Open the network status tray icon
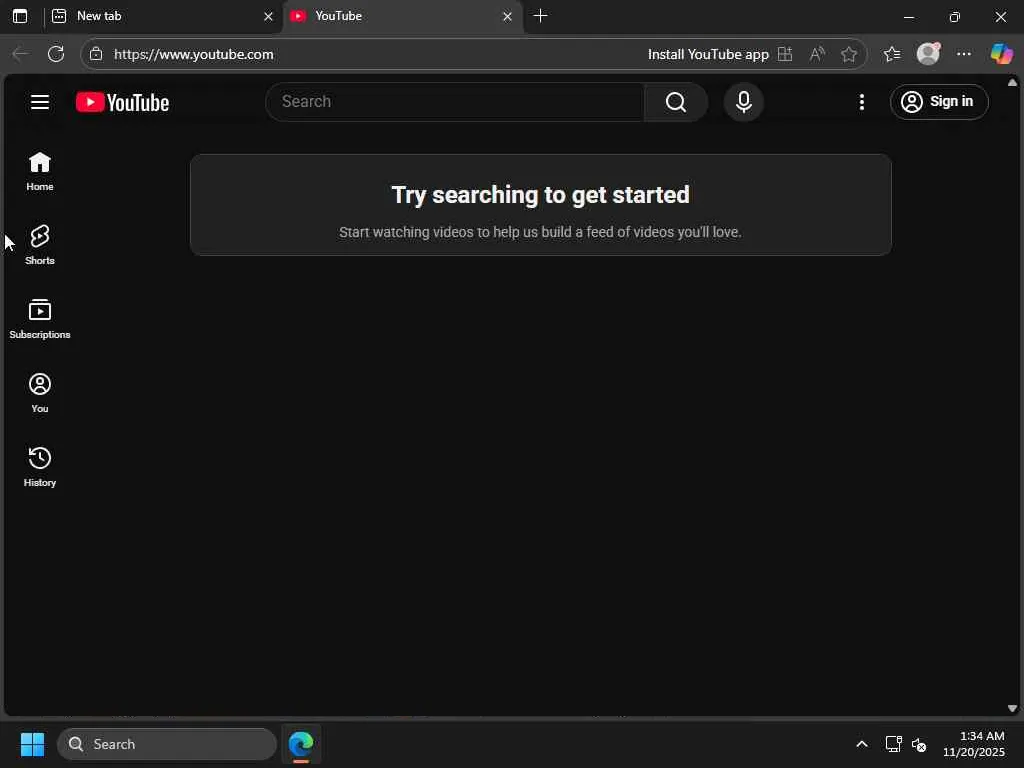This screenshot has height=768, width=1024. tap(893, 744)
